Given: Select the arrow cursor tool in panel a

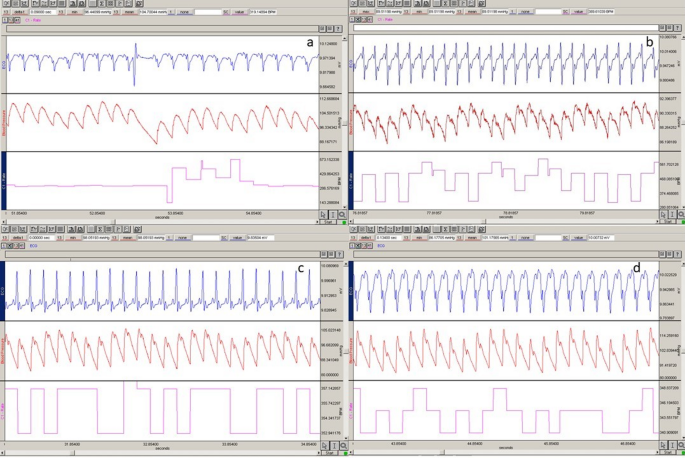Looking at the screenshot, I should (323, 215).
